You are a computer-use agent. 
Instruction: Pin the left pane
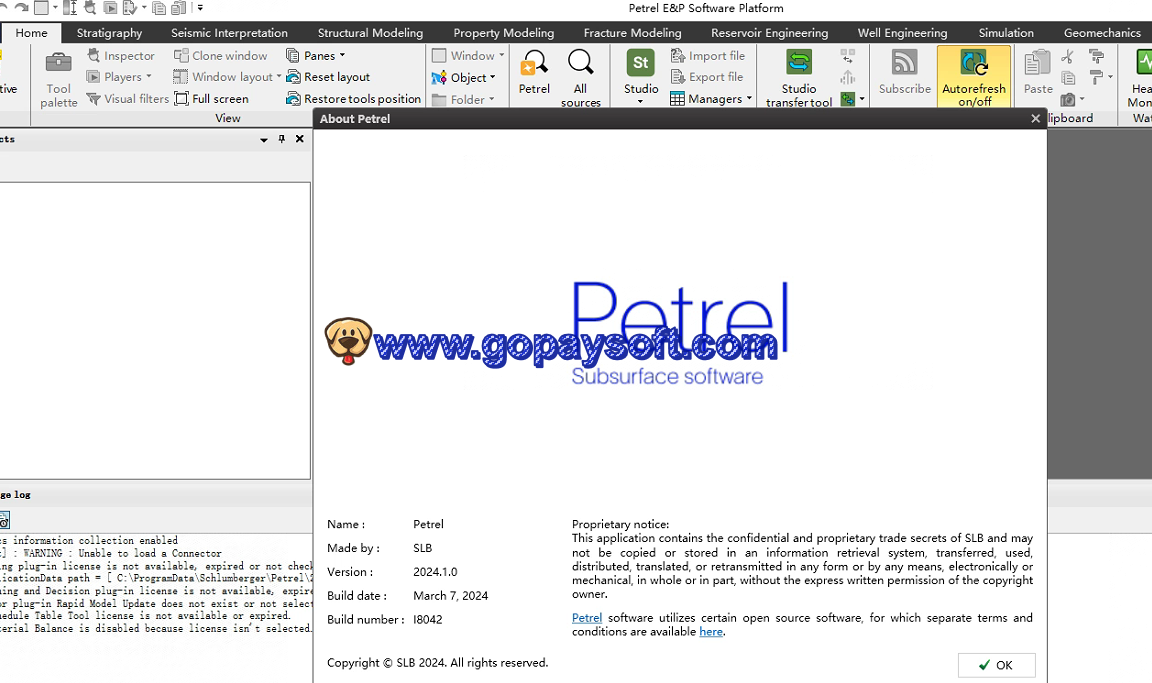click(282, 139)
